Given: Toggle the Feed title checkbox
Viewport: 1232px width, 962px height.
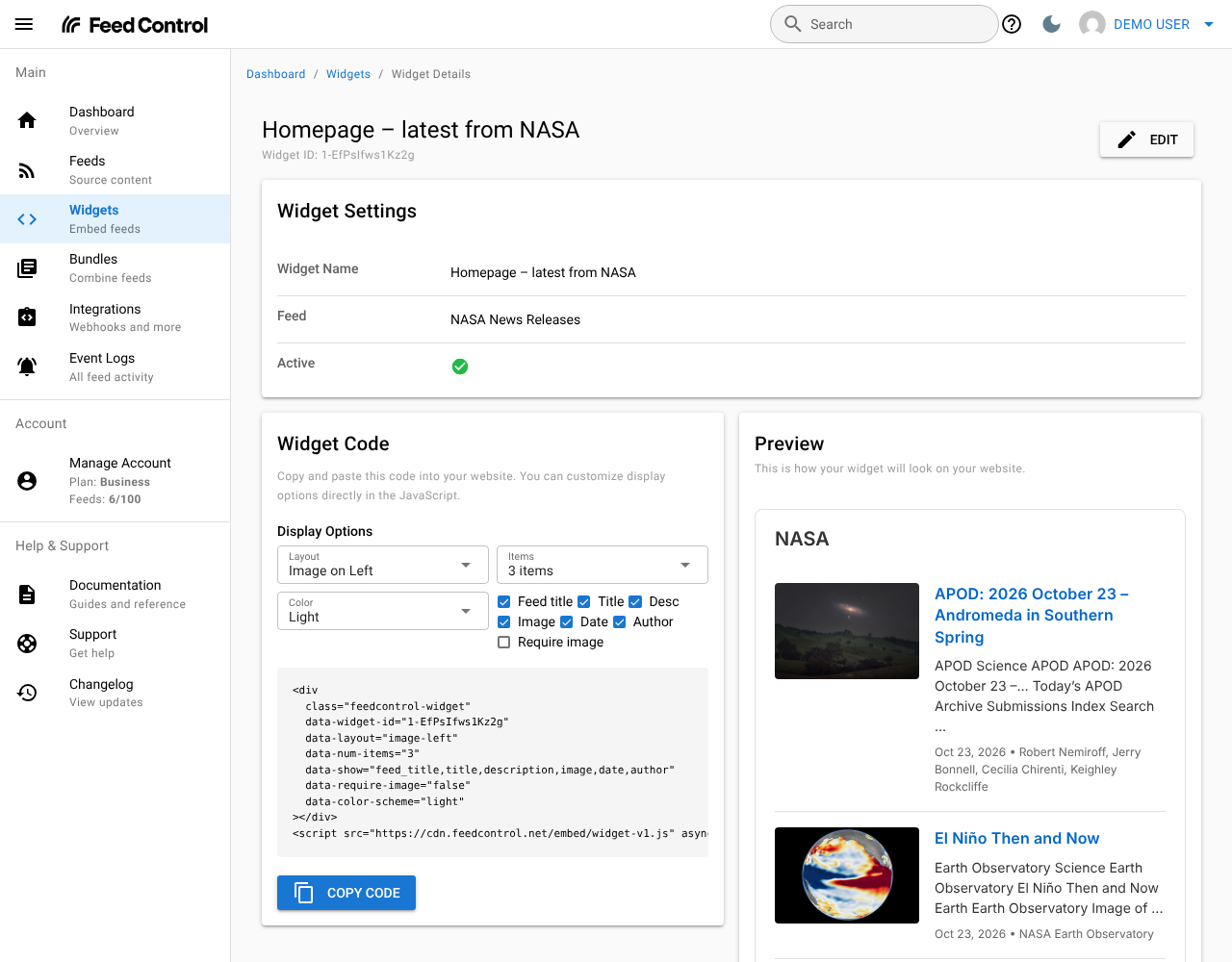Looking at the screenshot, I should coord(503,601).
